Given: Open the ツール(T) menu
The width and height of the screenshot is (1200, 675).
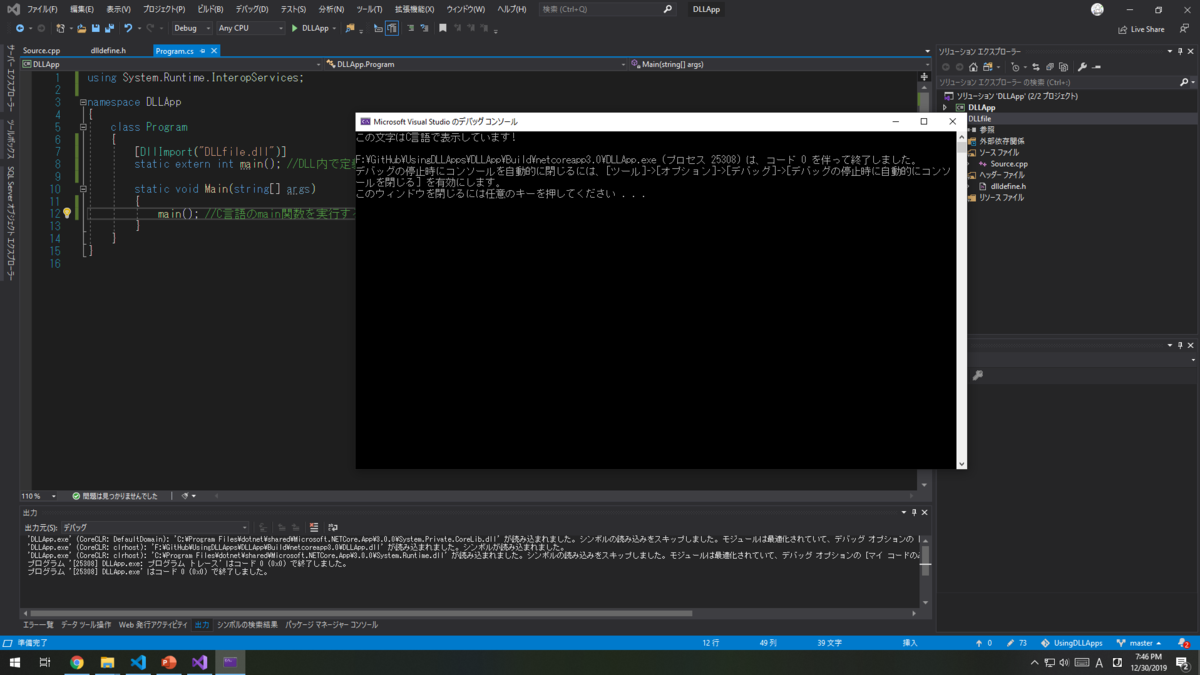Looking at the screenshot, I should (369, 9).
